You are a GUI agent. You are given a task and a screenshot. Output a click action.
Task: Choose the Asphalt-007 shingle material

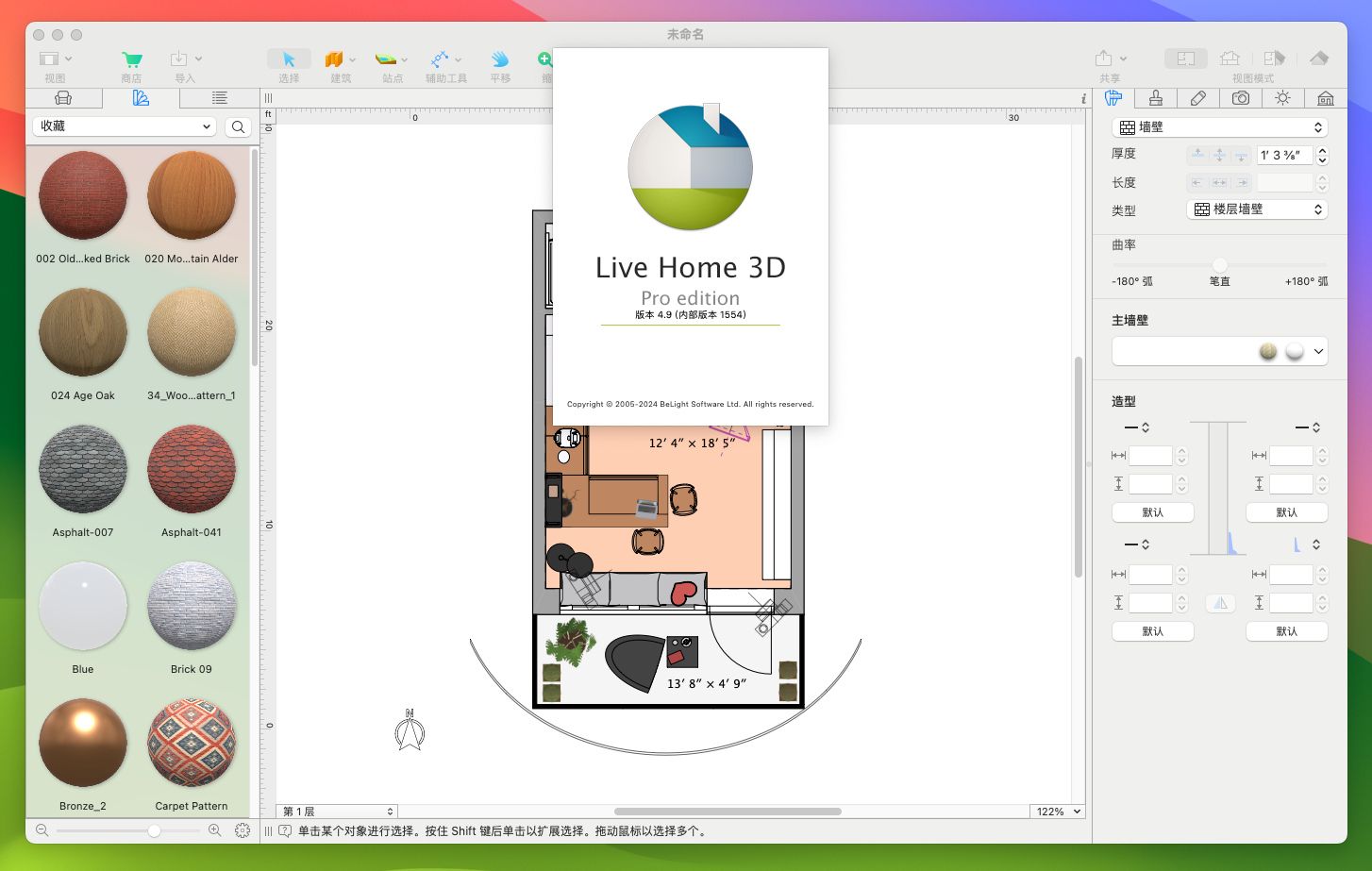[x=83, y=469]
